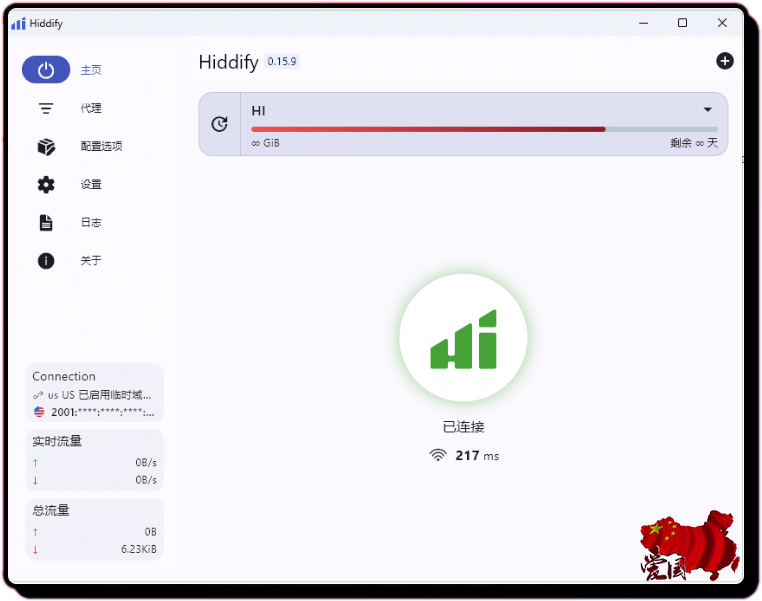Switch to the 代理 menu label
The image size is (762, 601).
pyautogui.click(x=91, y=108)
